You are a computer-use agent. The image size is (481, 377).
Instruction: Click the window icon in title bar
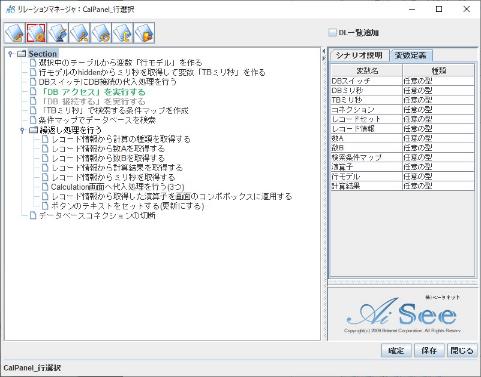10,9
